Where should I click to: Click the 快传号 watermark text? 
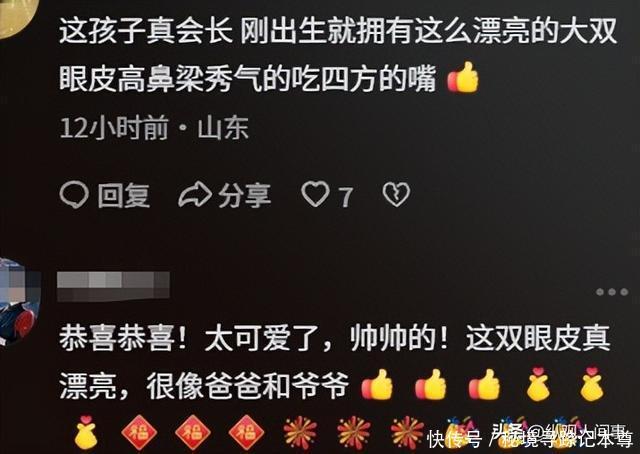[455, 439]
